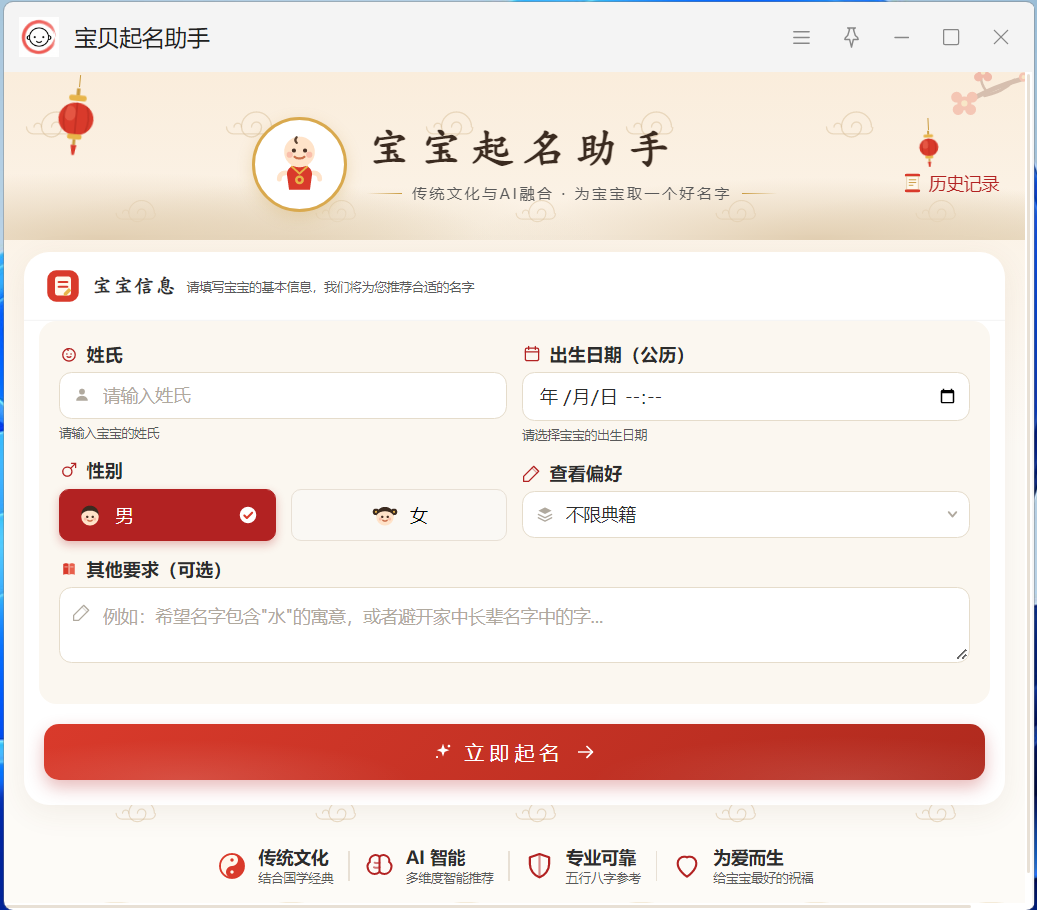This screenshot has height=910, width=1037.
Task: Click the arrow icon on 立即起名
Action: (585, 752)
